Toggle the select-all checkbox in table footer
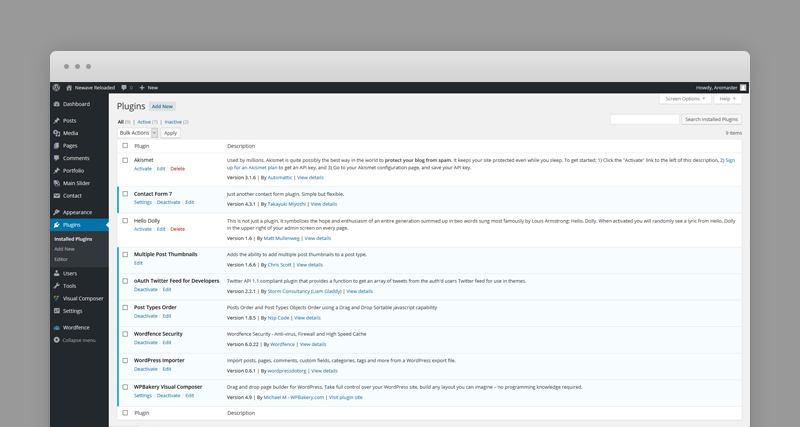Screen dimensions: 800x427 point(125,413)
